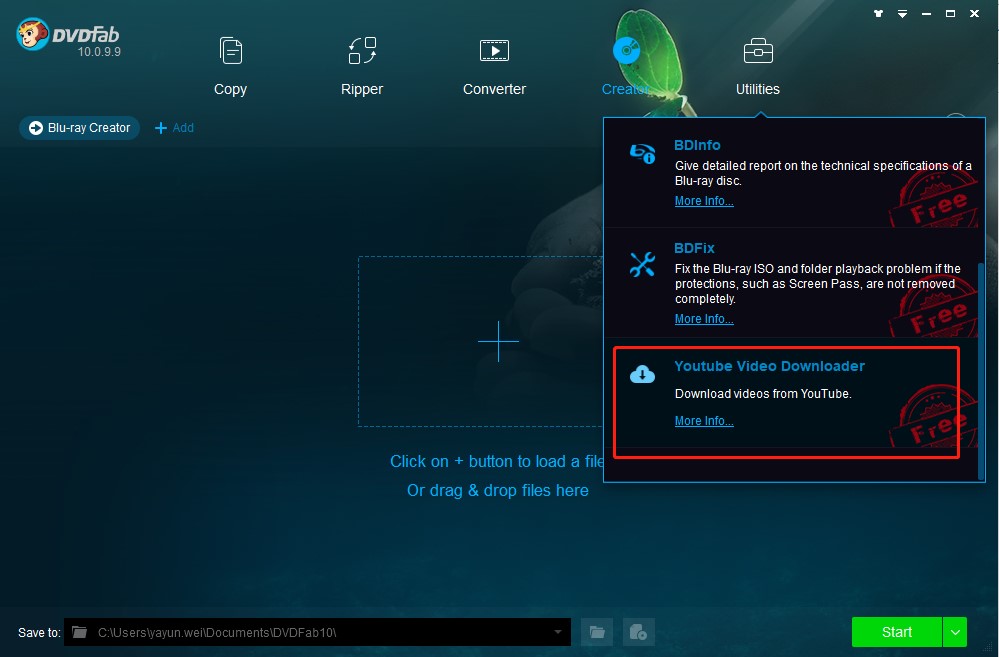
Task: Minimize the DVDFab window
Action: pyautogui.click(x=926, y=13)
